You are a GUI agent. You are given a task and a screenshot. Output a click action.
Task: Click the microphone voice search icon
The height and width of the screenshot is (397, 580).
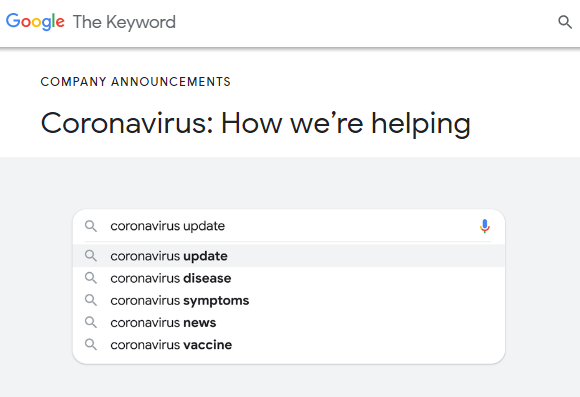tap(485, 226)
